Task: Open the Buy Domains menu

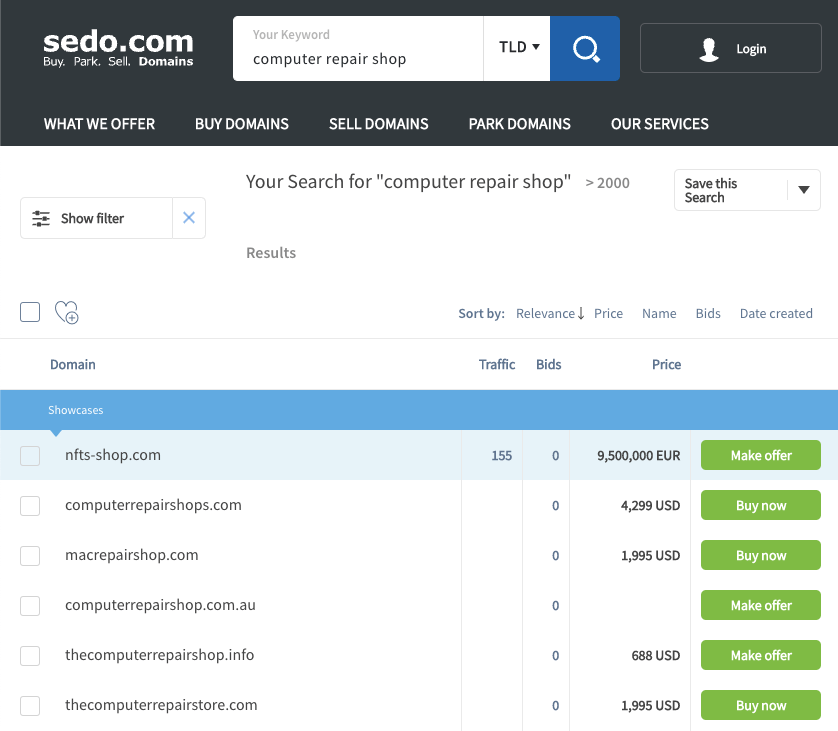Action: [x=242, y=124]
